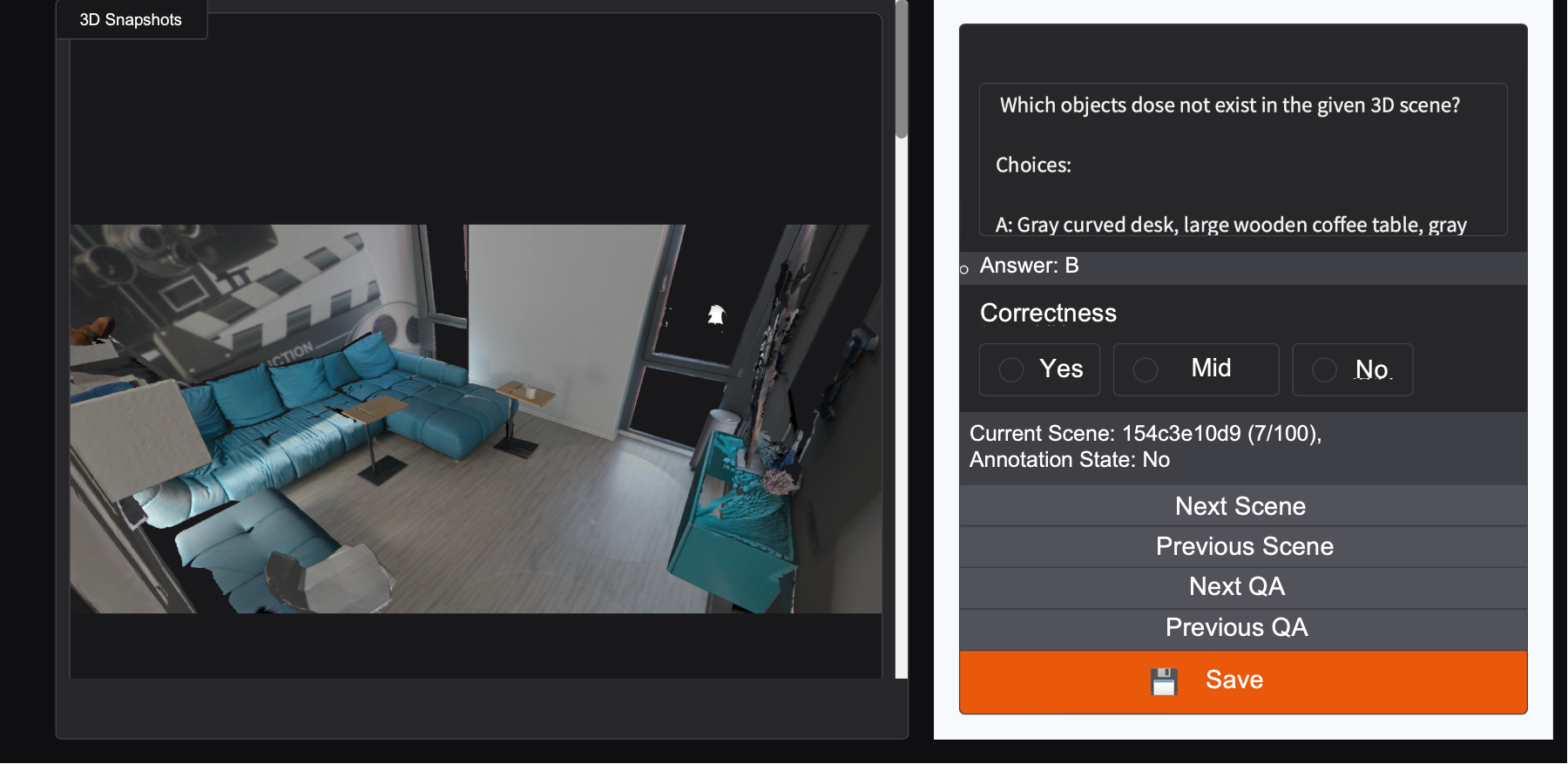Select the No correctness radio button
The height and width of the screenshot is (764, 1568).
click(1324, 369)
